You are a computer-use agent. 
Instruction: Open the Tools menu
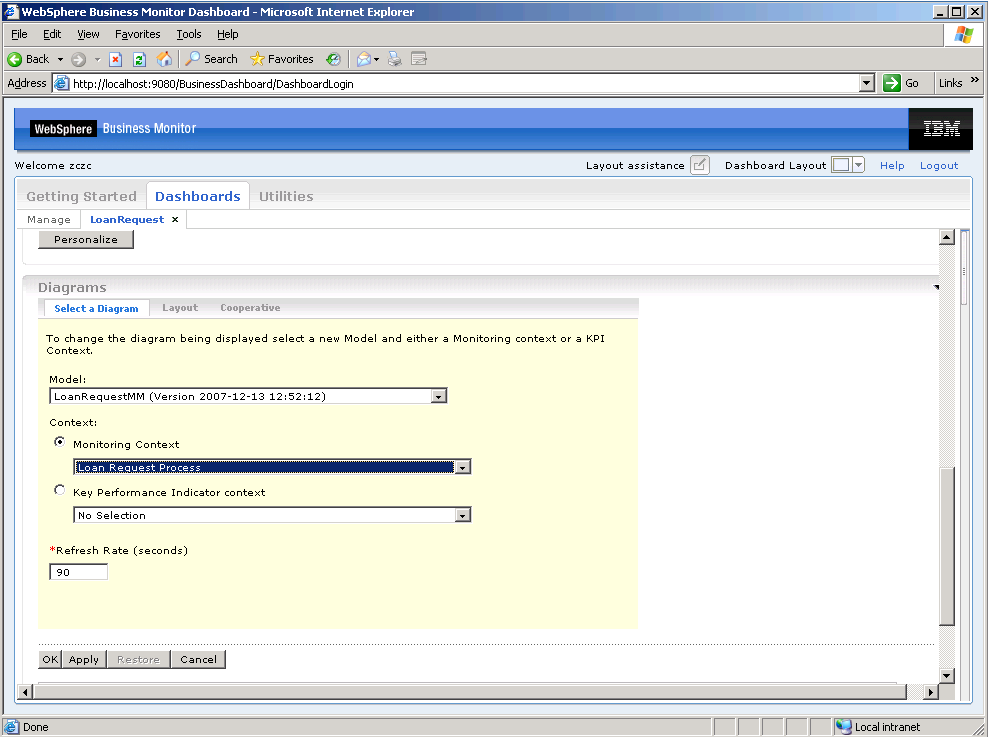click(188, 34)
